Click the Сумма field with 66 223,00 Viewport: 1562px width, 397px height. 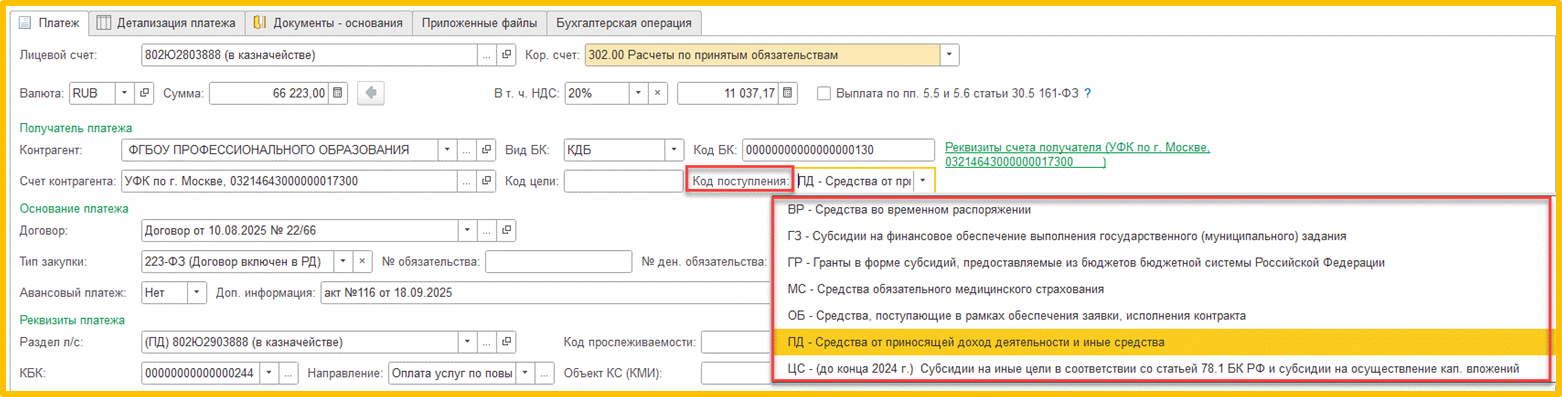click(x=269, y=93)
